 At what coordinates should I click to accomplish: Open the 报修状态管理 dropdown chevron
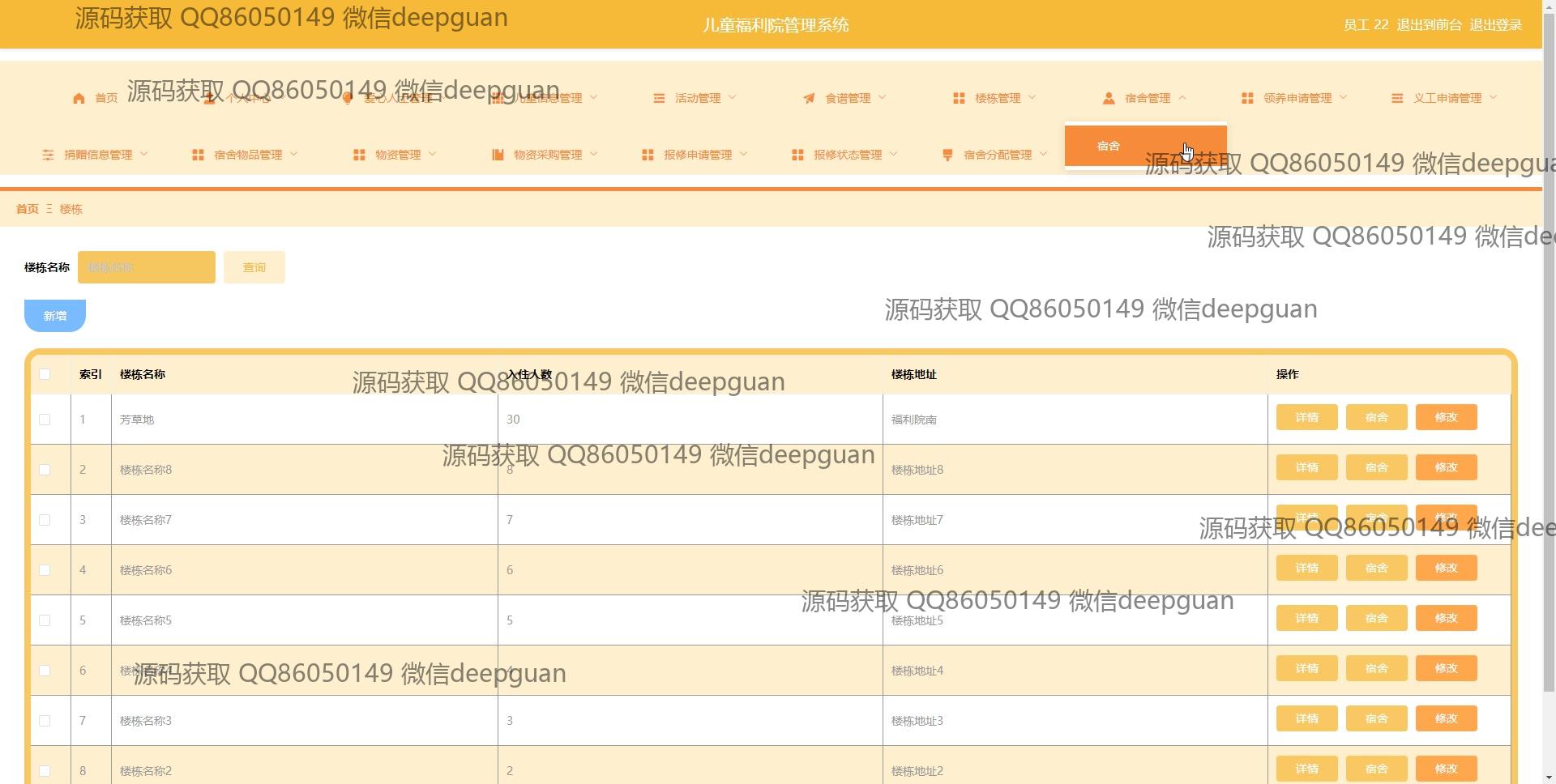click(894, 154)
